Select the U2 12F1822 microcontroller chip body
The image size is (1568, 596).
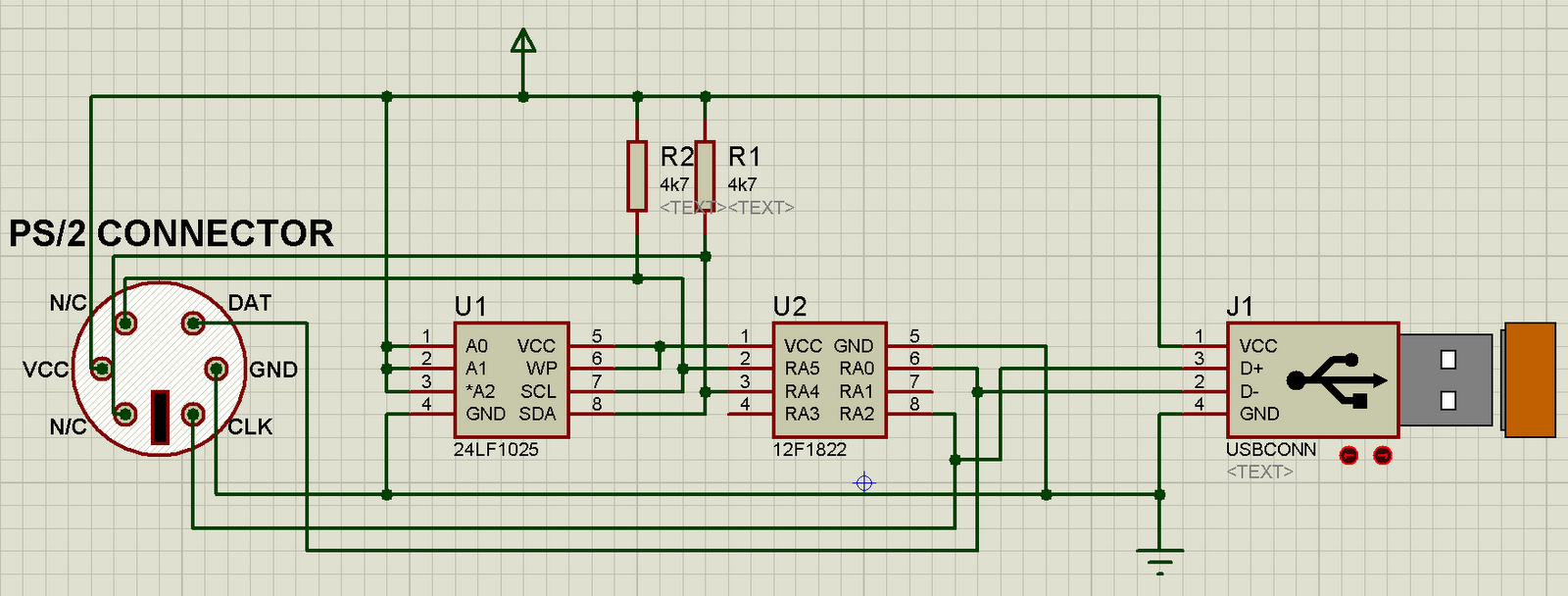(830, 380)
